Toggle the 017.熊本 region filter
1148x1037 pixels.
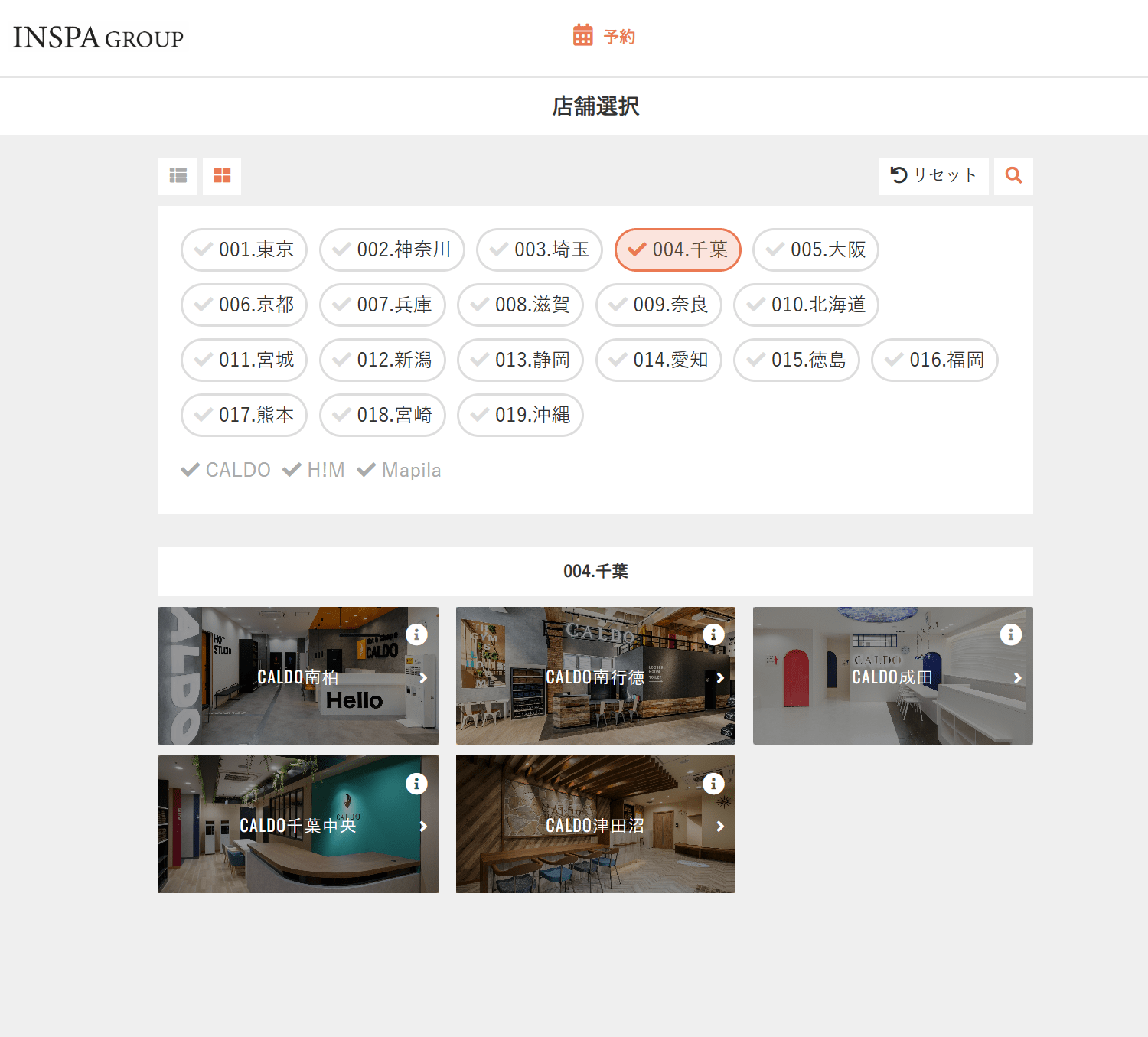(244, 415)
